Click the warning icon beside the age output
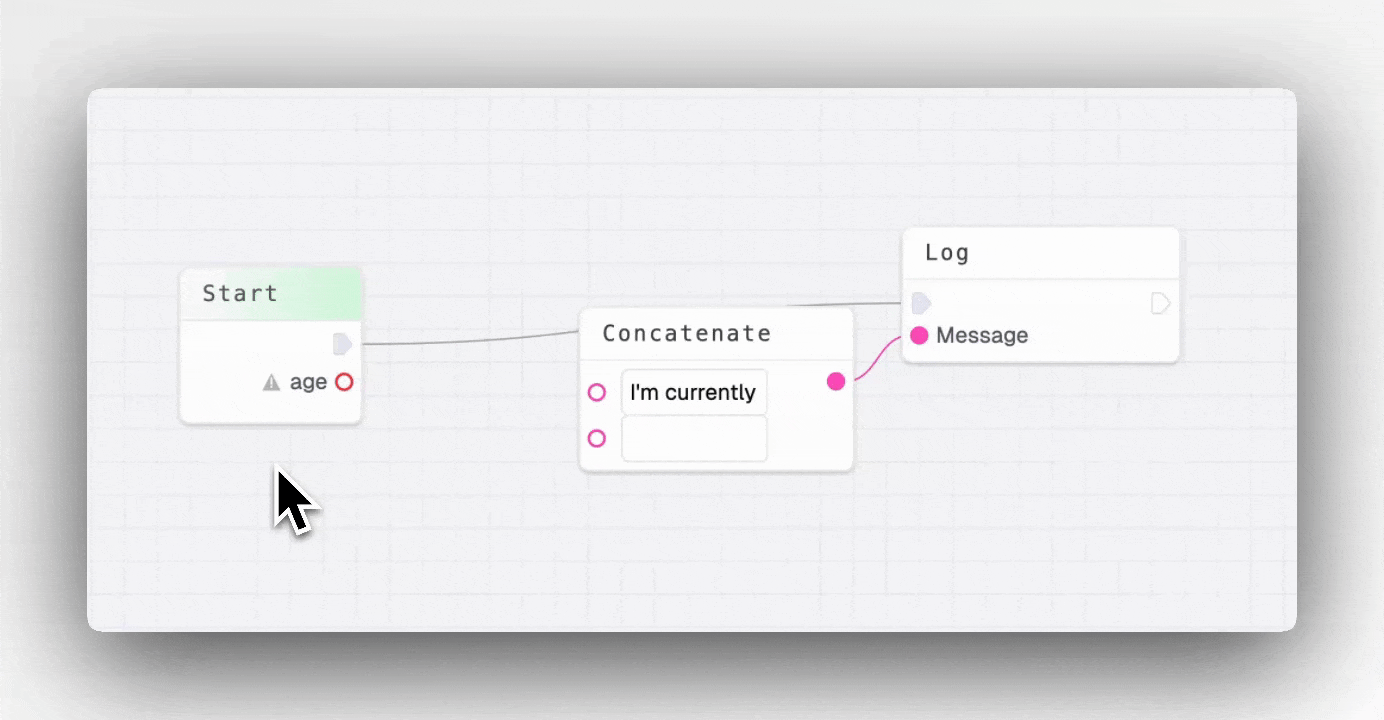The height and width of the screenshot is (720, 1384). [x=272, y=382]
